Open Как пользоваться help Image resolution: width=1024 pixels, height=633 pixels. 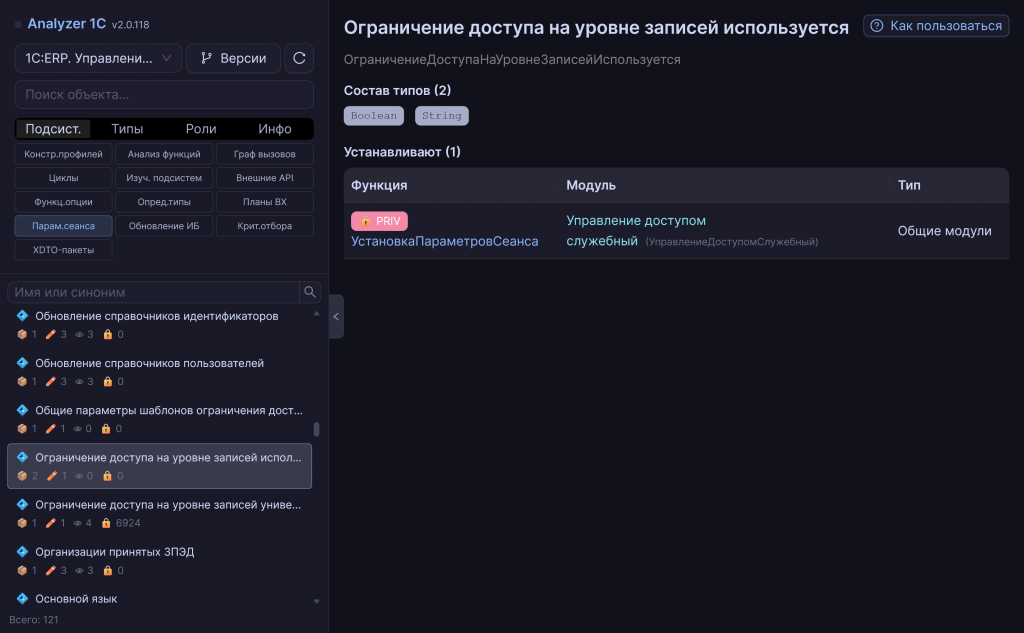pos(936,25)
